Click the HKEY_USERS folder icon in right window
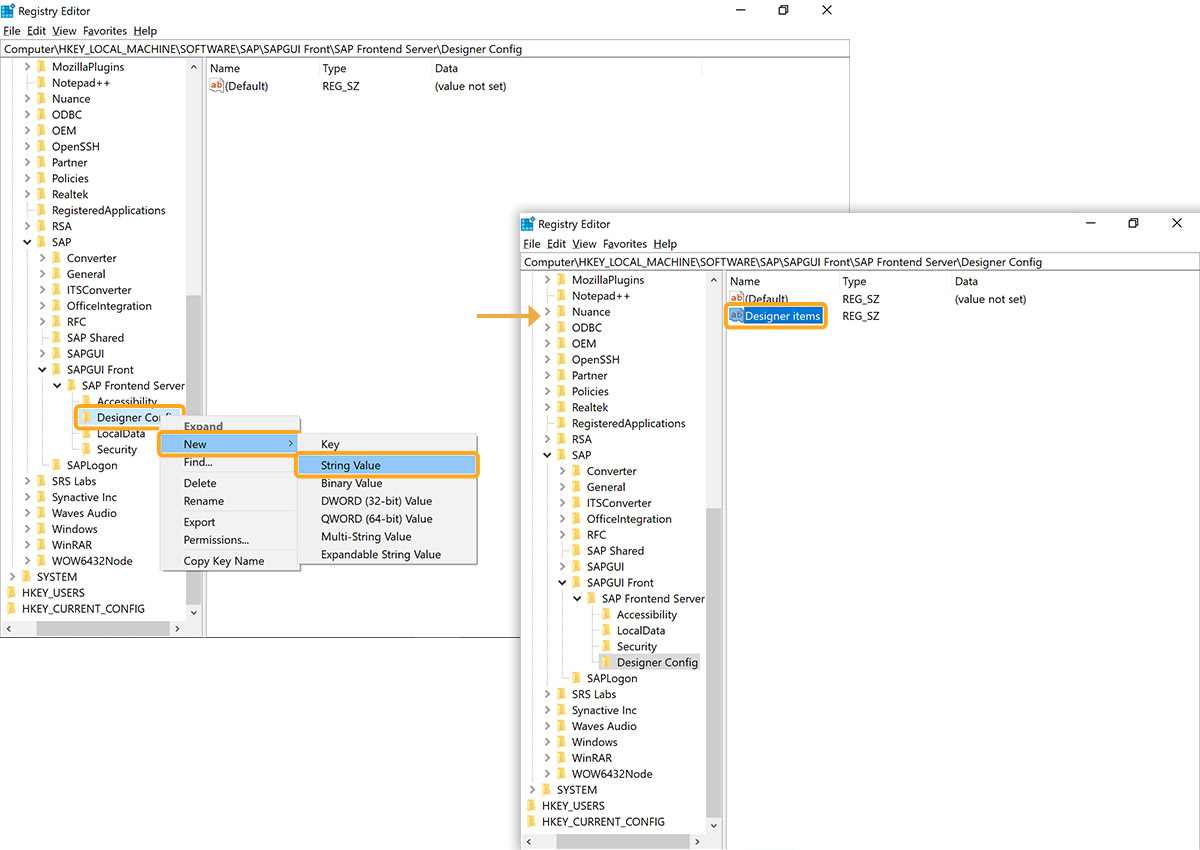This screenshot has height=850, width=1200. (532, 806)
